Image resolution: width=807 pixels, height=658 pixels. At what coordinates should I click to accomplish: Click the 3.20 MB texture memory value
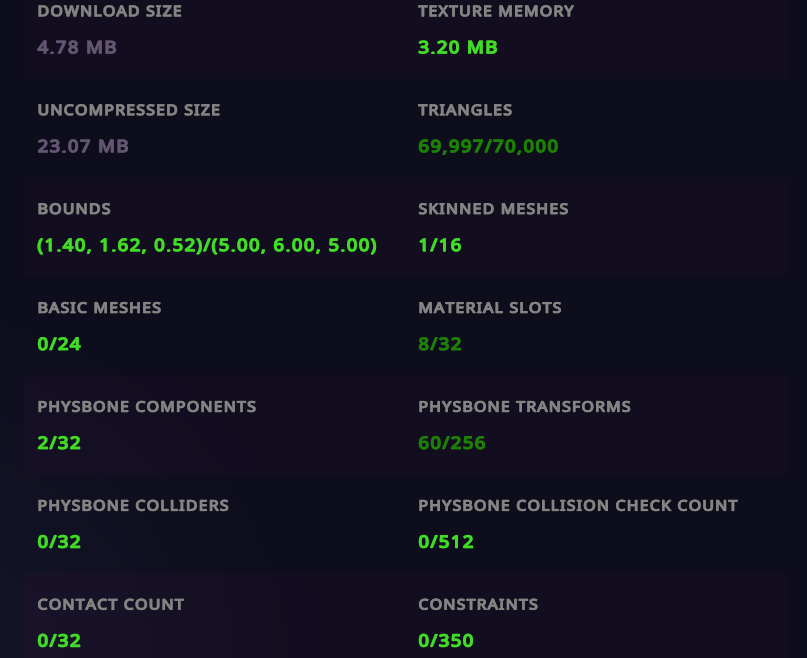click(458, 47)
